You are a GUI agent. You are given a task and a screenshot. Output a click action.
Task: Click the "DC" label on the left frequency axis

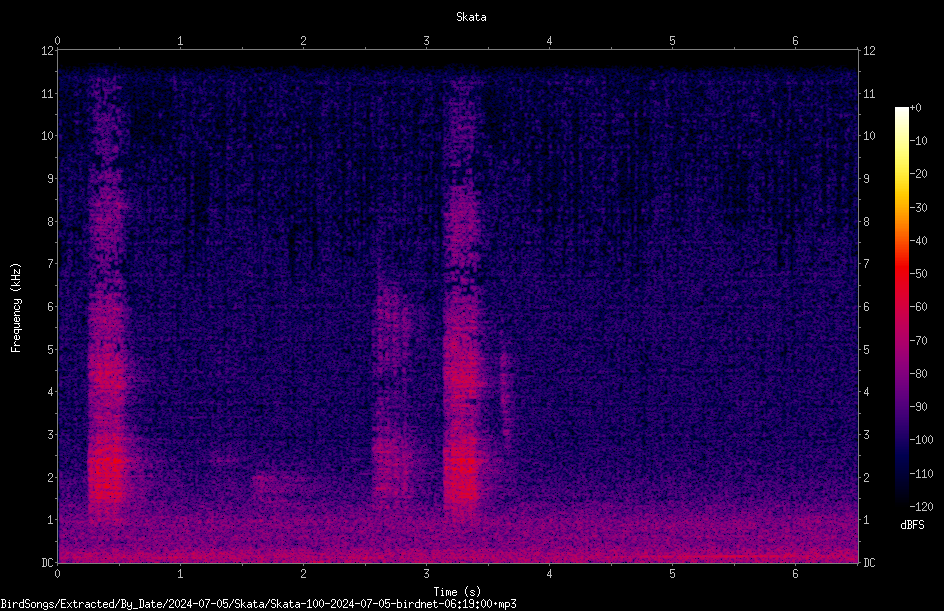(x=48, y=563)
